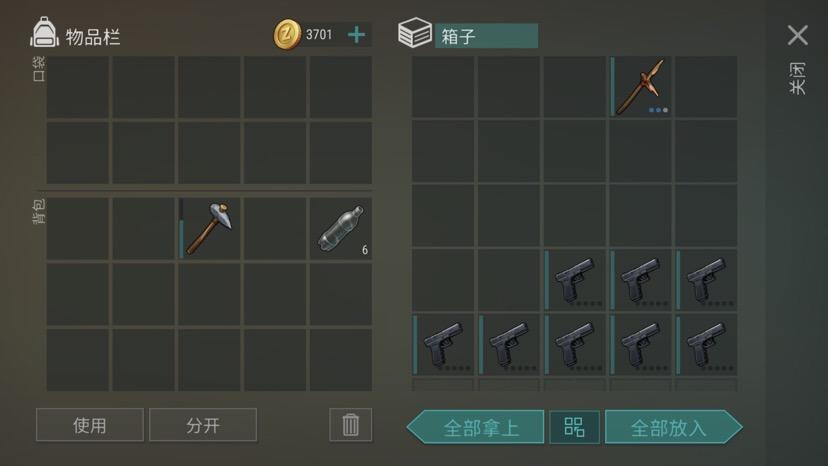828x466 pixels.
Task: Click the top-left empty chest slot
Action: (443, 87)
